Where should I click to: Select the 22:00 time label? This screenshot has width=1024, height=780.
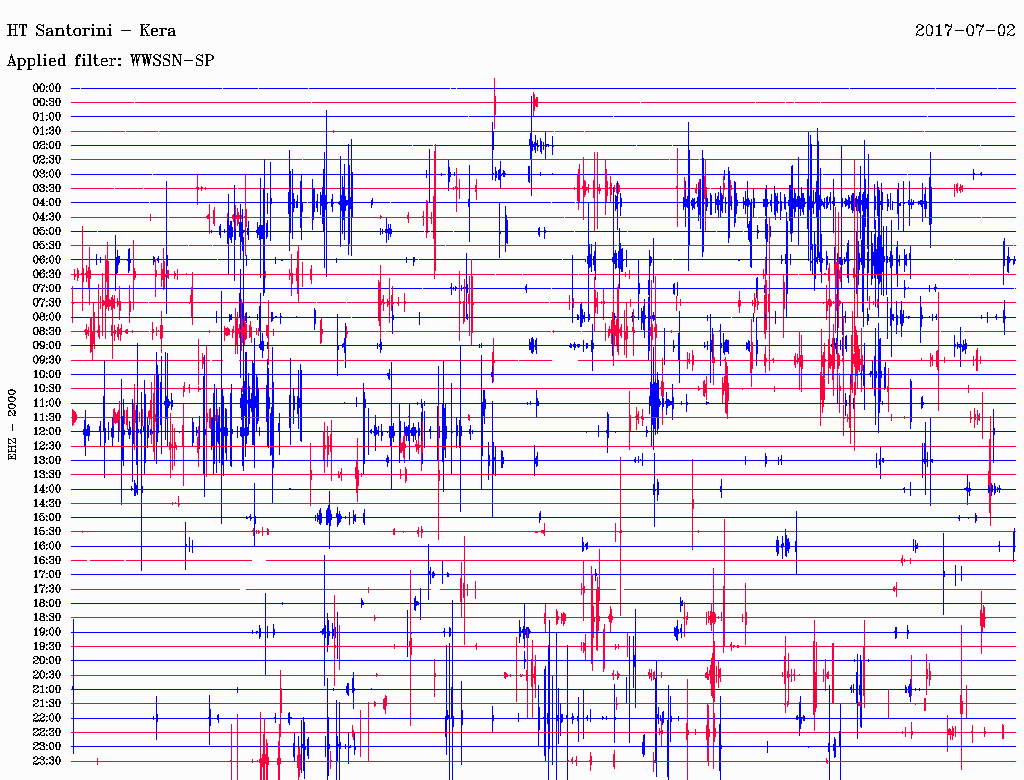pyautogui.click(x=47, y=718)
